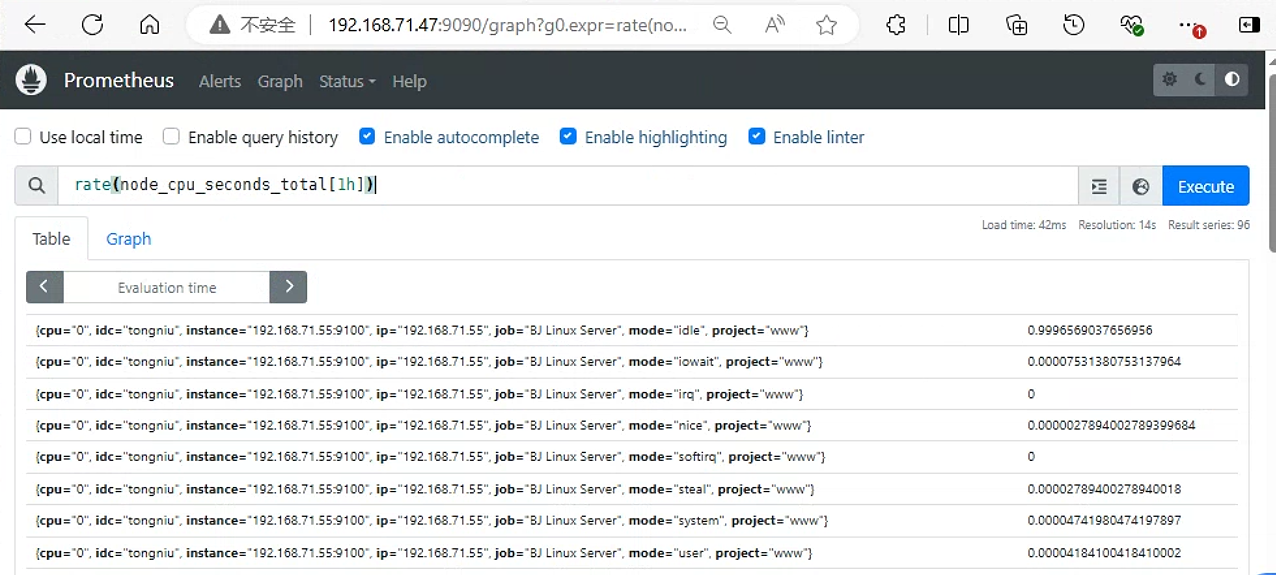
Task: Expand the Status dropdown menu
Action: coord(347,81)
